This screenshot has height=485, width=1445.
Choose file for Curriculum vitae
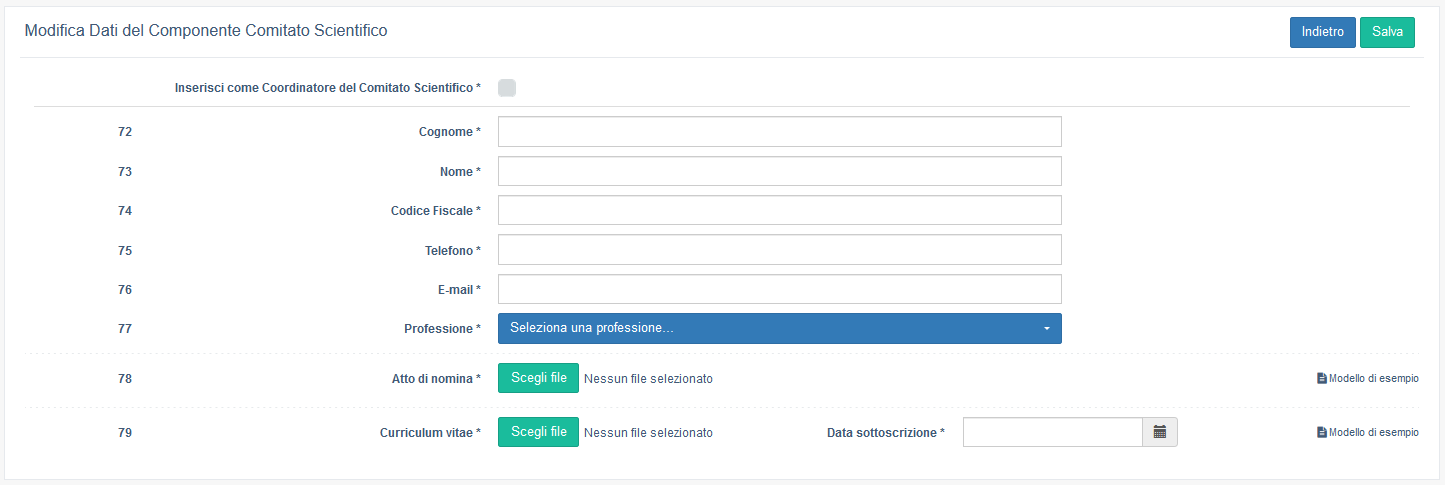coord(538,432)
